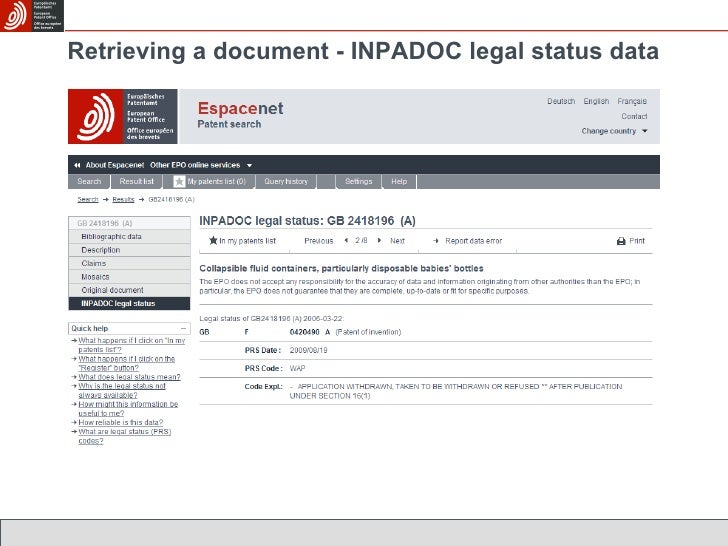Click the Code Expl. APPLICATION WITHDRAWN text
Screen dimensions: 728x546
pyautogui.click(x=456, y=391)
